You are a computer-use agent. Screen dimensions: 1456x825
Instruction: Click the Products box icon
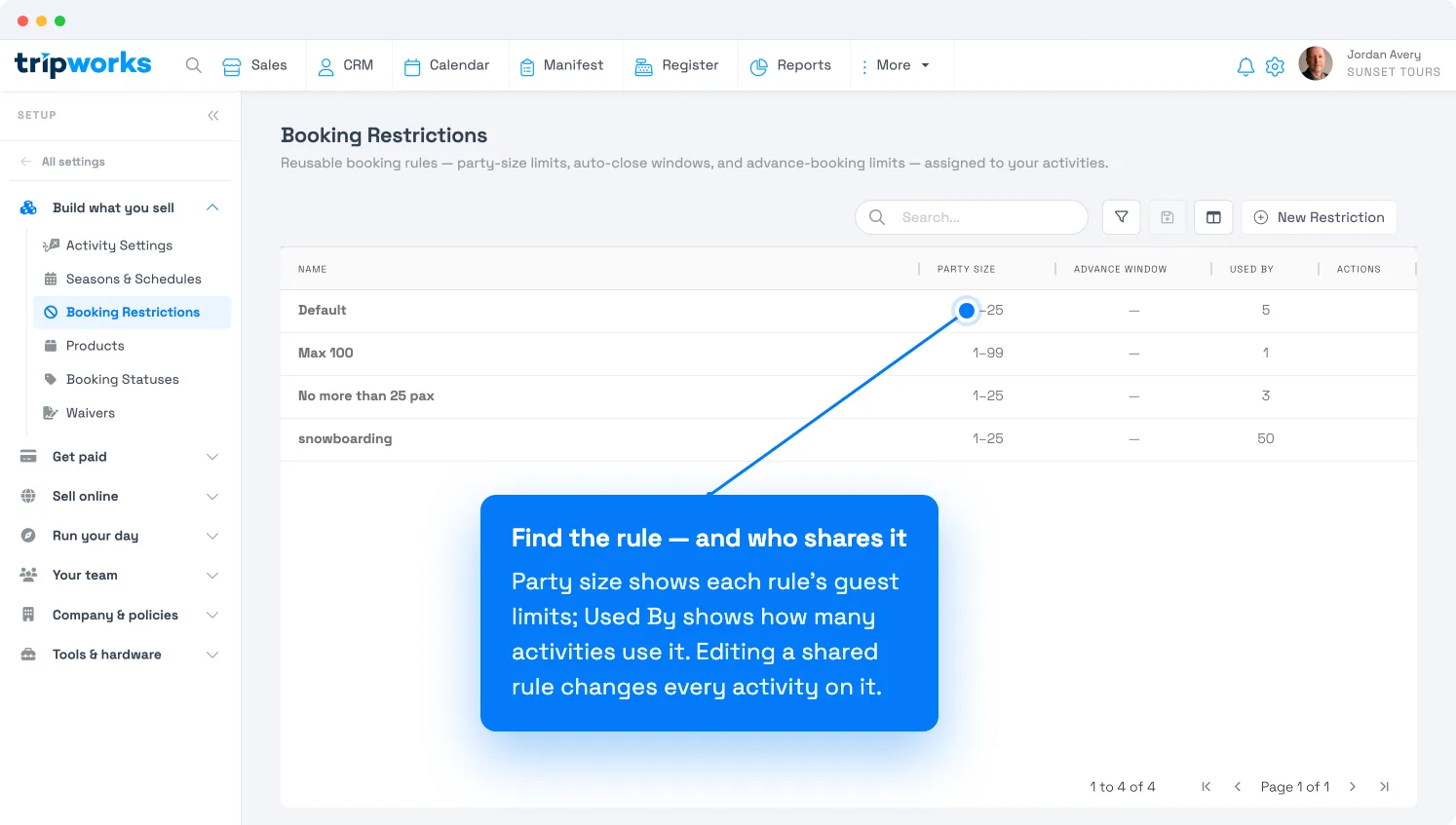click(x=51, y=346)
